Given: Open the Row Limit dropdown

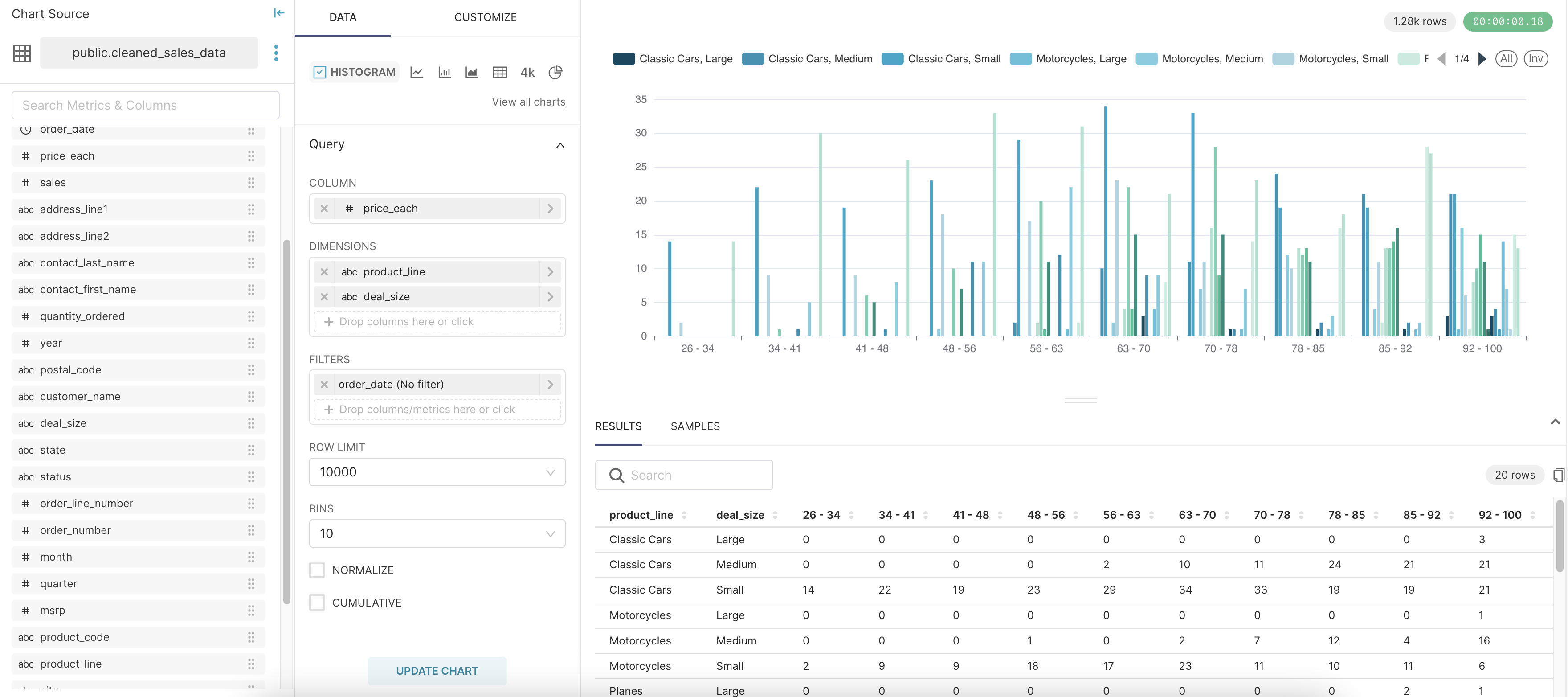Looking at the screenshot, I should click(437, 472).
